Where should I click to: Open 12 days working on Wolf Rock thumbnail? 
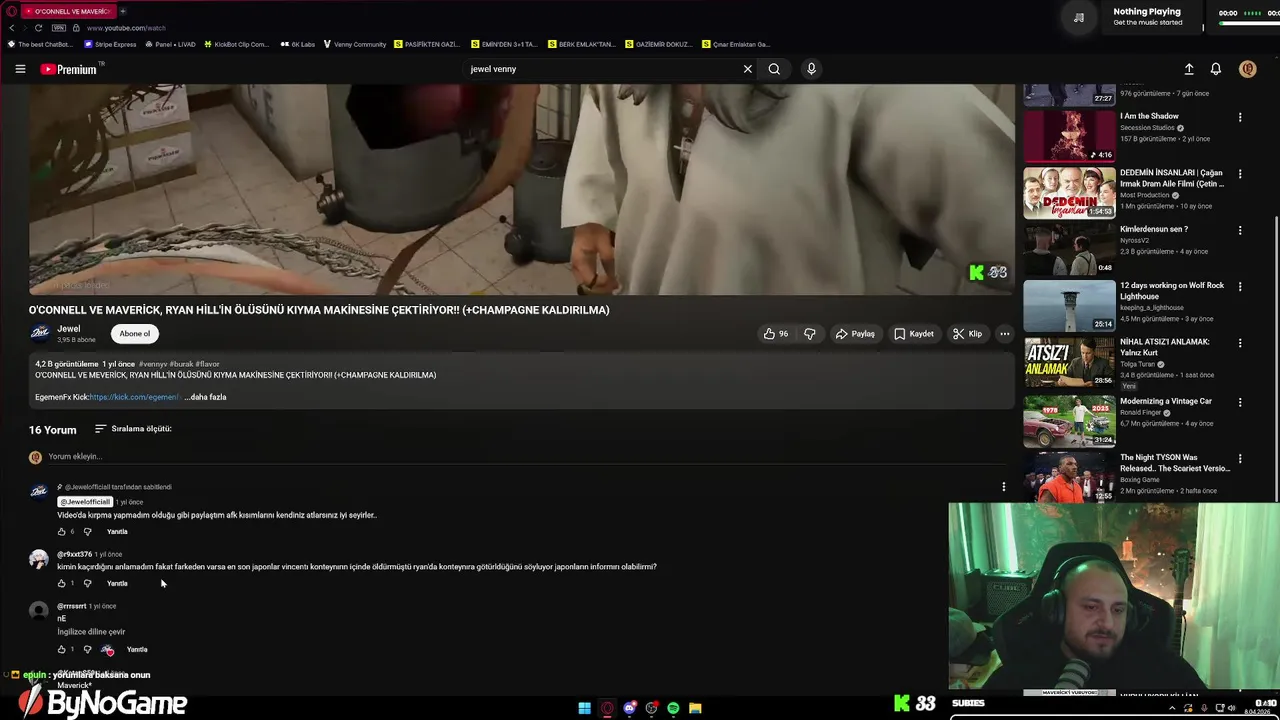point(1069,306)
